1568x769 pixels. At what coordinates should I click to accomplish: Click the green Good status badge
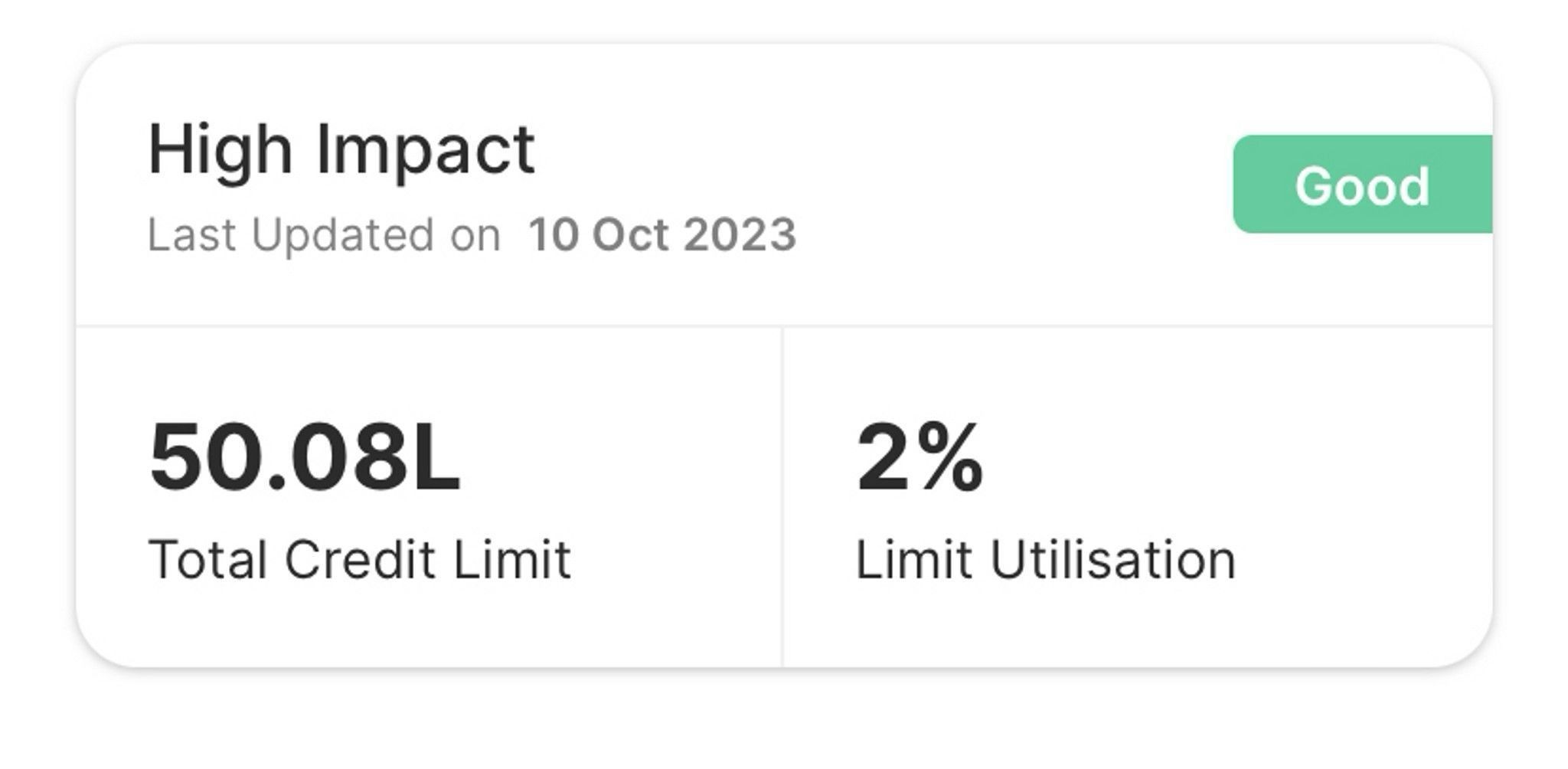1361,185
